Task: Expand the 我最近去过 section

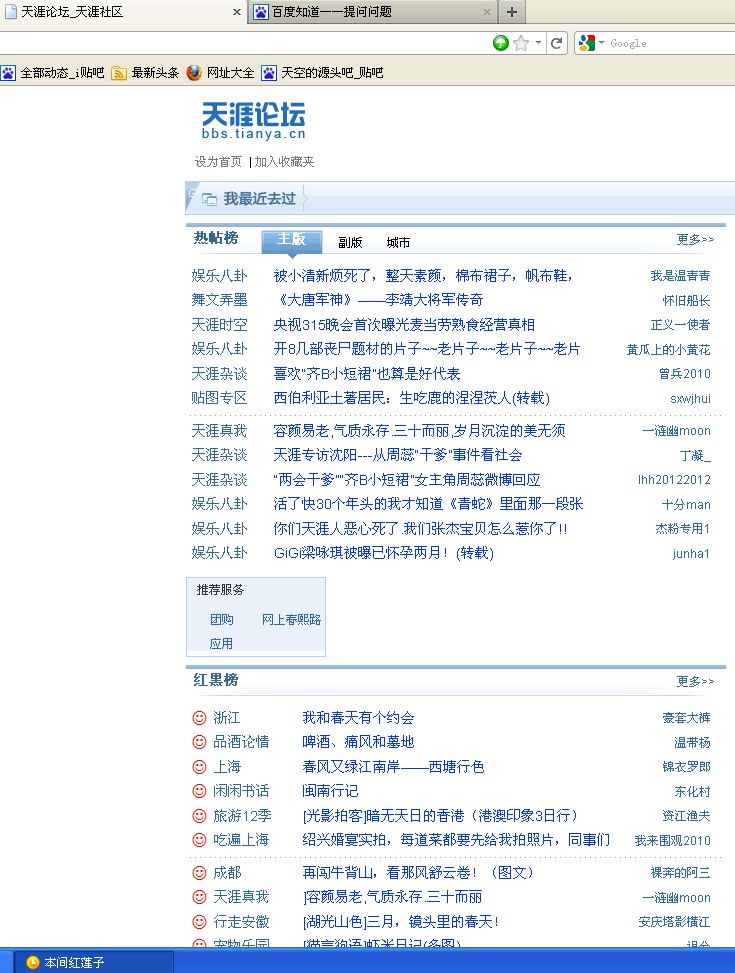Action: 259,199
